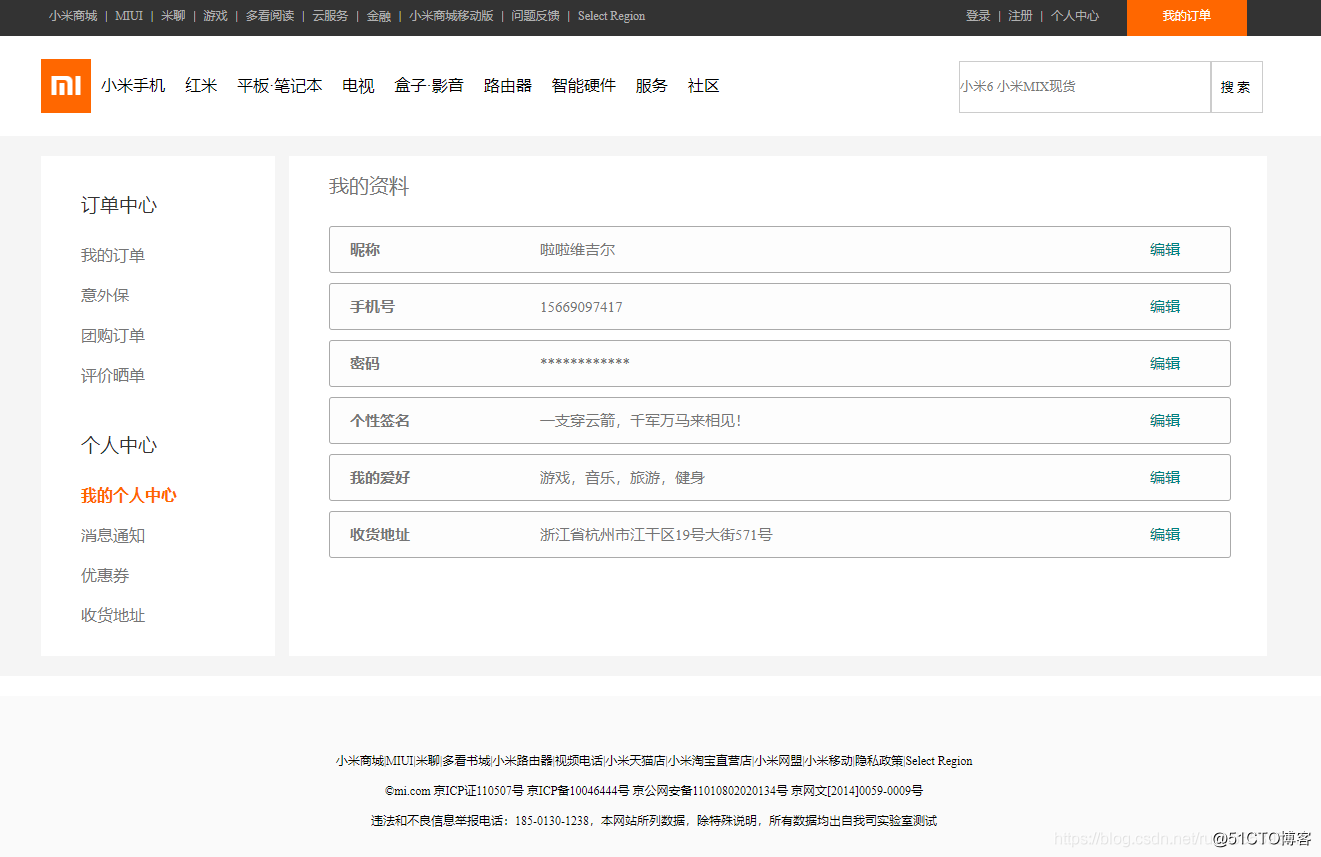Viewport: 1321px width, 857px height.
Task: Open 个人中心 in top bar
Action: click(1075, 16)
